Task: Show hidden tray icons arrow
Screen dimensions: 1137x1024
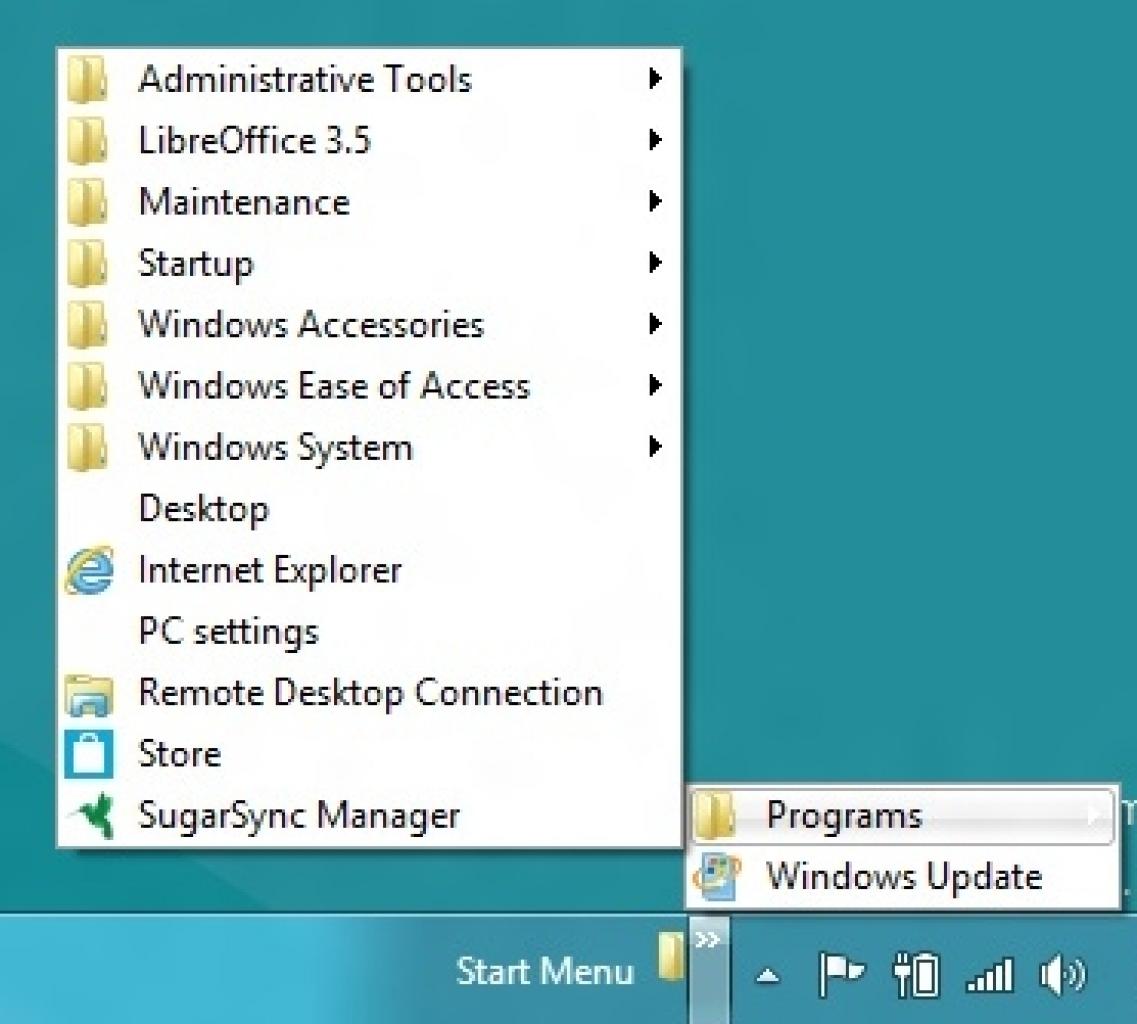Action: pyautogui.click(x=768, y=976)
